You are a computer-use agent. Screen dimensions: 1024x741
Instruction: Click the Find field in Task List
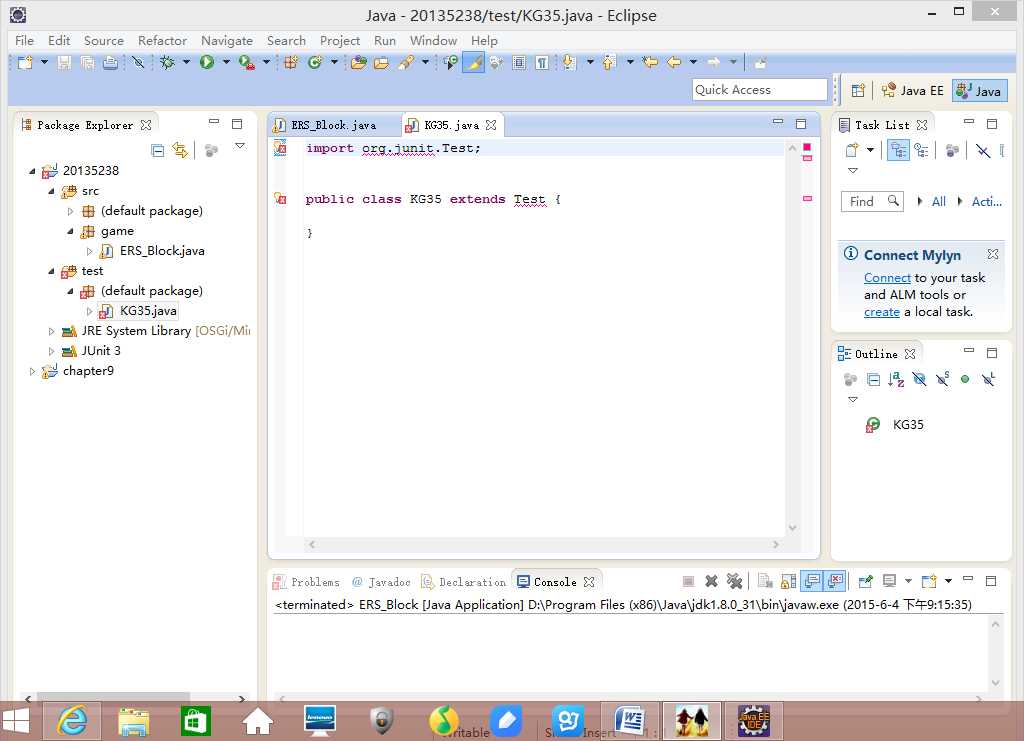(872, 201)
